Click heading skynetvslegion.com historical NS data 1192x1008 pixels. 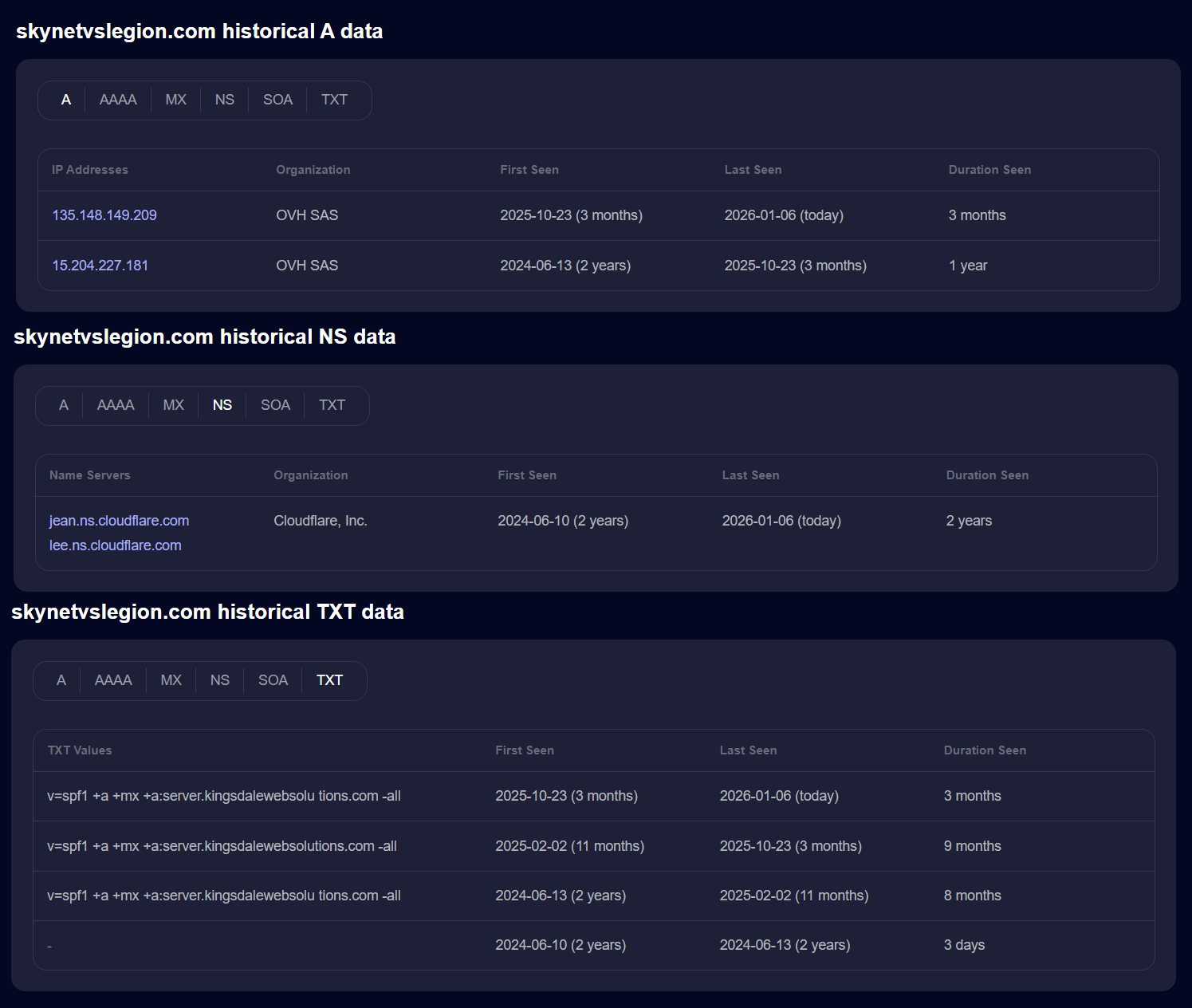205,337
